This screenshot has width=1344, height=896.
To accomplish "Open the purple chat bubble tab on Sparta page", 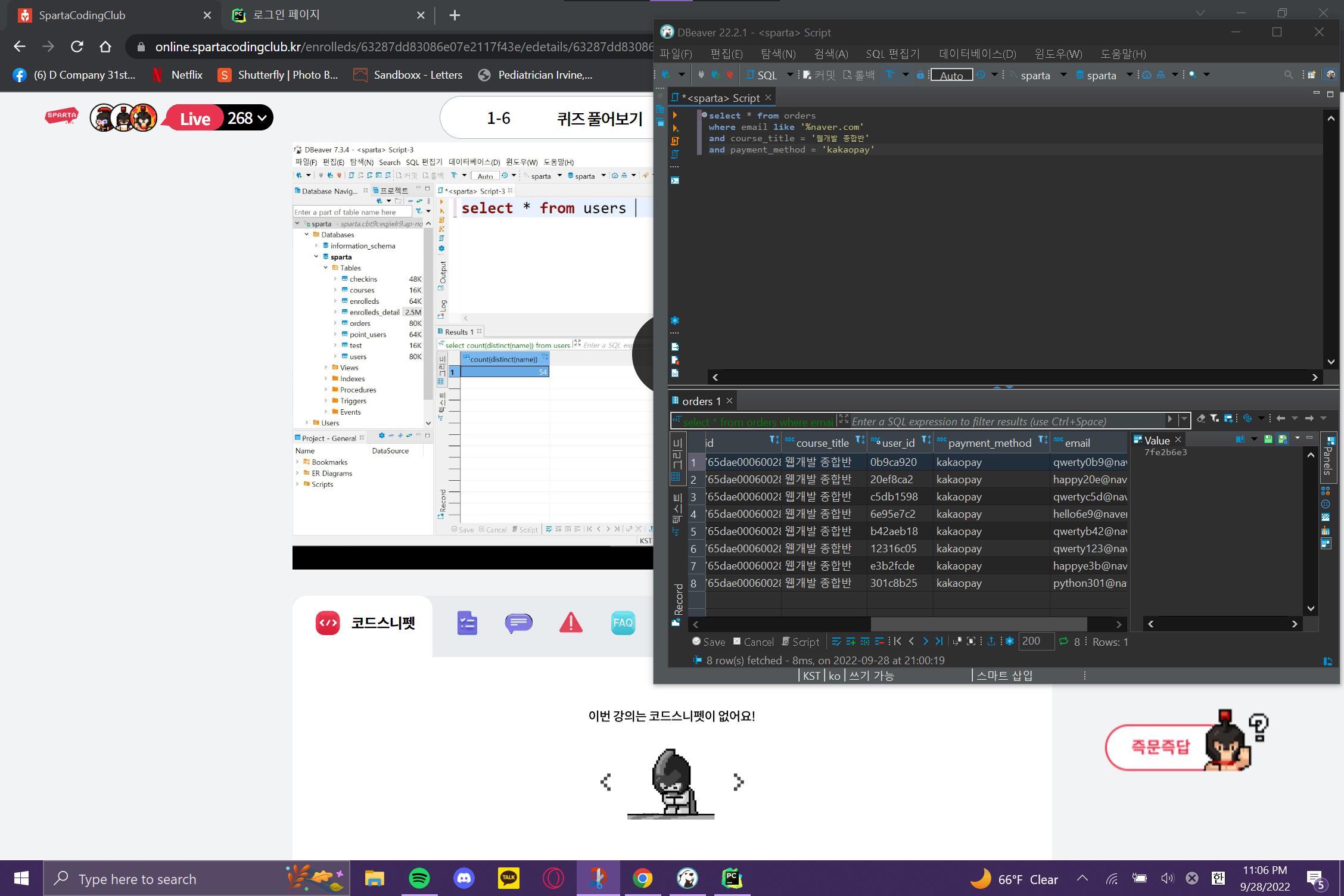I will [x=519, y=623].
